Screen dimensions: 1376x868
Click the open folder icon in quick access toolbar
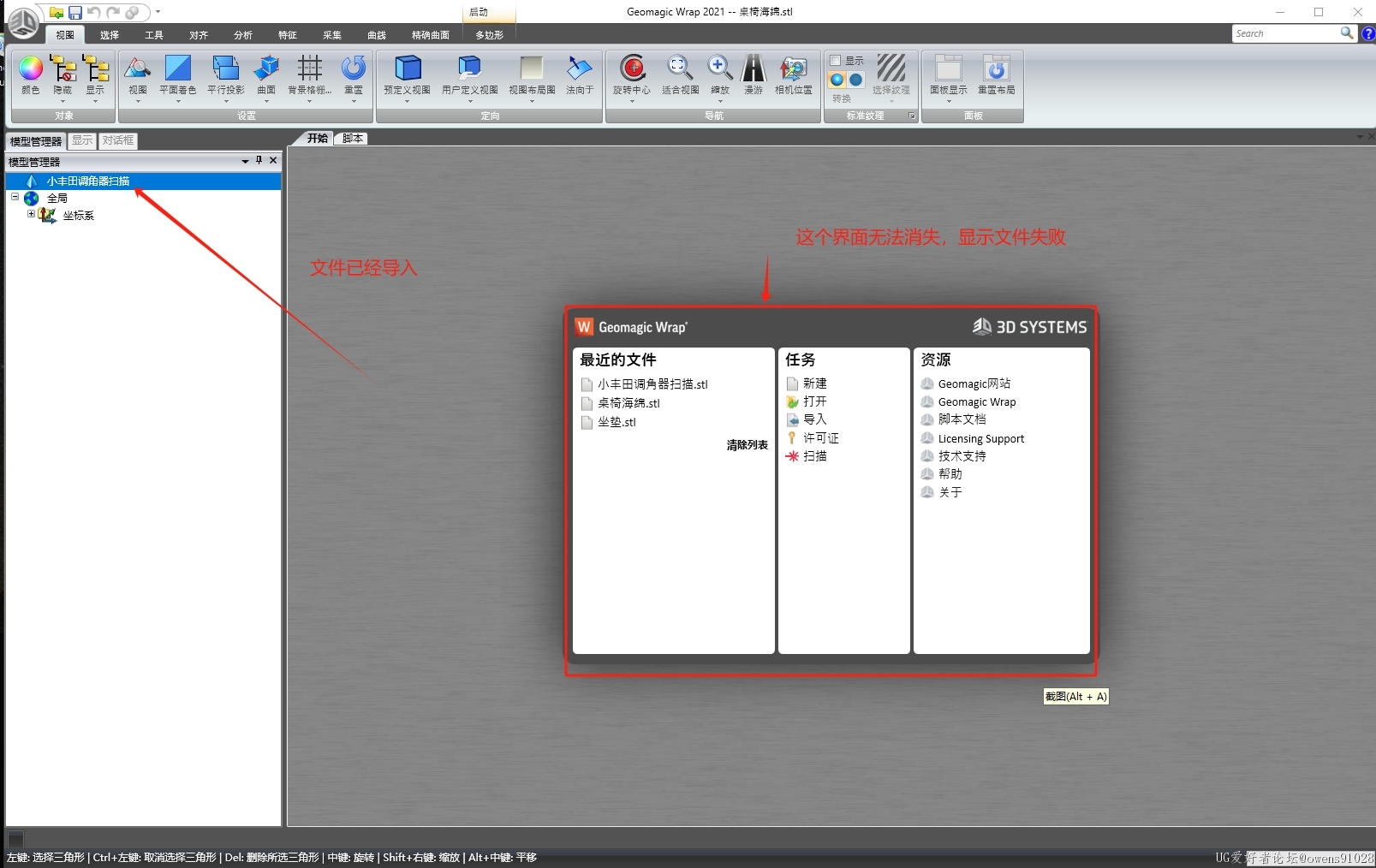(x=57, y=12)
